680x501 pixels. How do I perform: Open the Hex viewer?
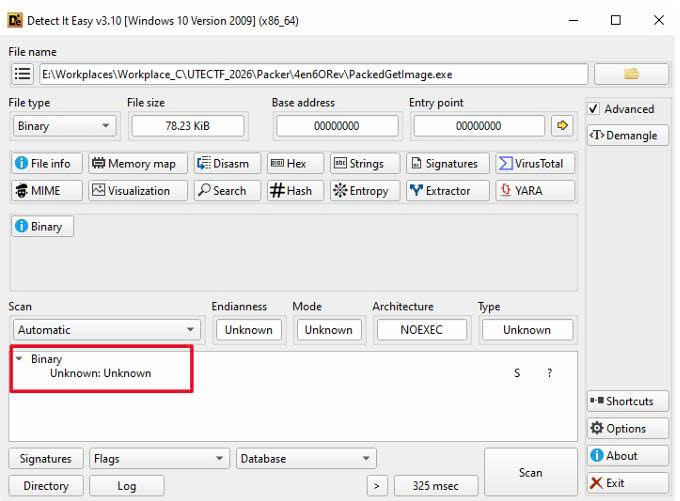[295, 164]
